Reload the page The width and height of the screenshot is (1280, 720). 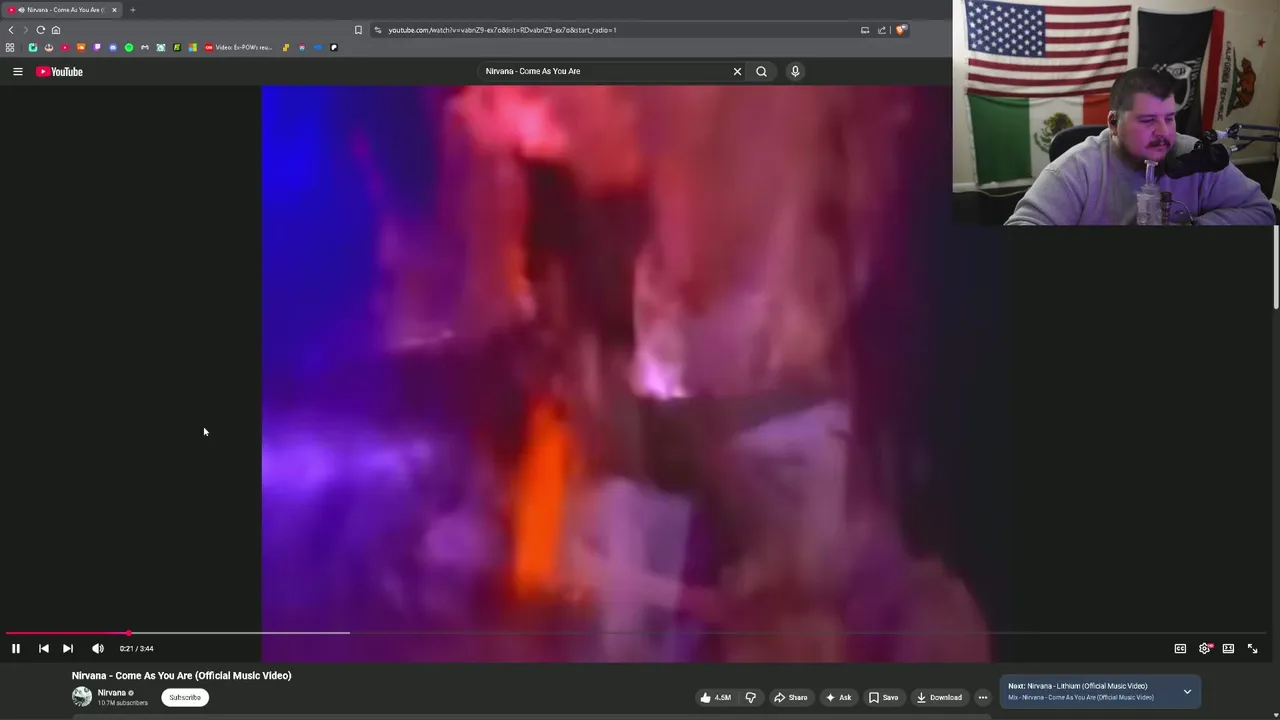tap(41, 30)
